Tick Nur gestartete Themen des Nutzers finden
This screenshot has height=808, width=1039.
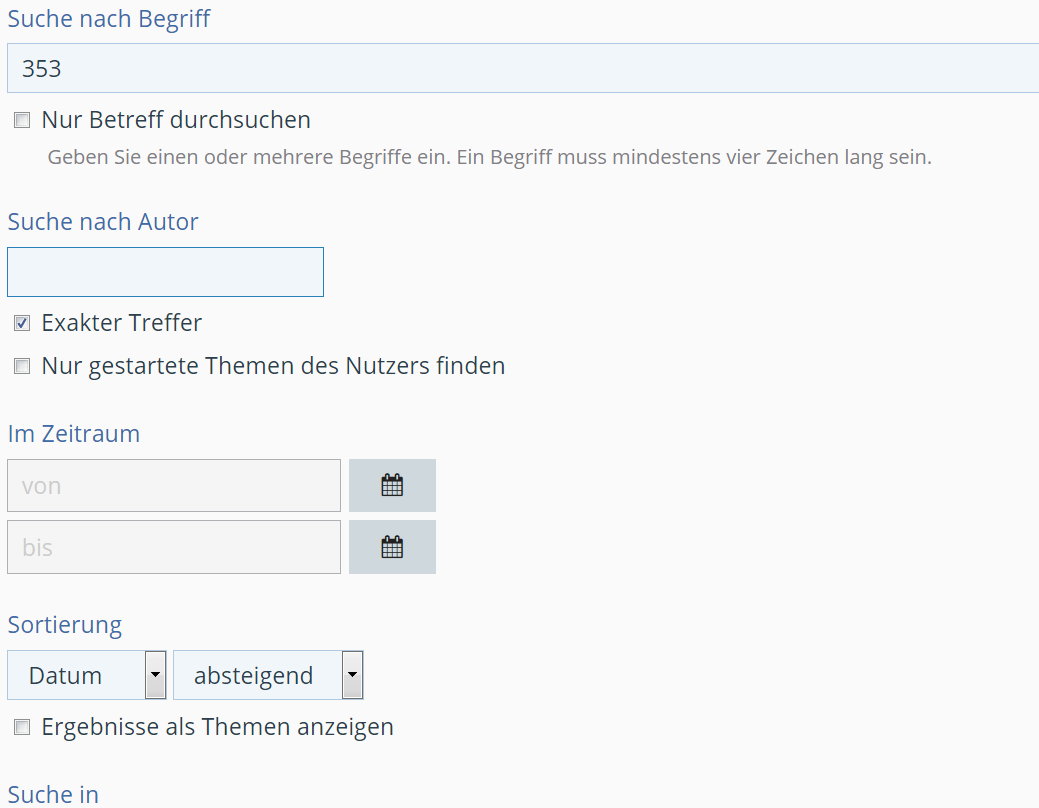click(22, 367)
